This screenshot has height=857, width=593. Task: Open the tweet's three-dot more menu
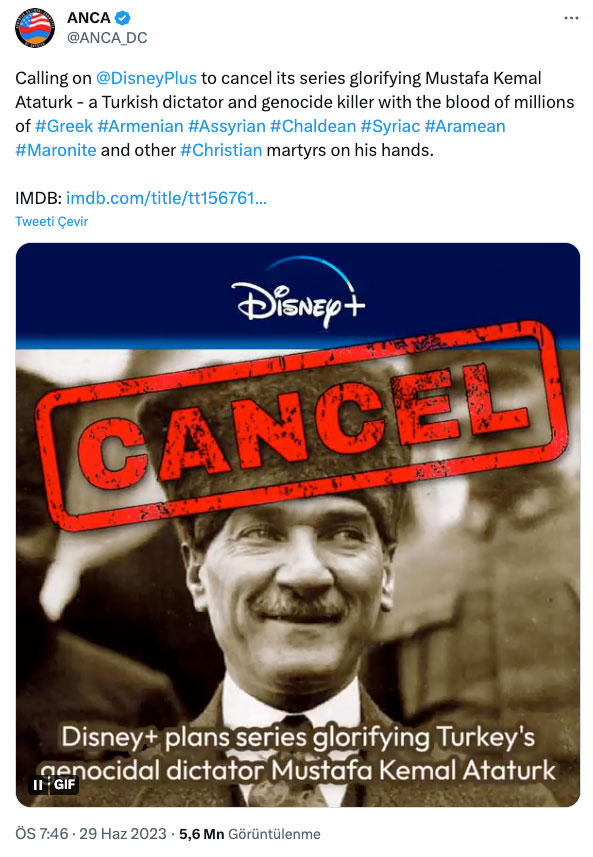571,18
